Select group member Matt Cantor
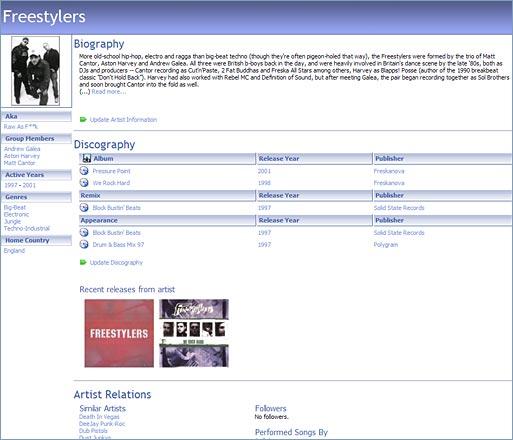513x440 pixels. click(19, 163)
